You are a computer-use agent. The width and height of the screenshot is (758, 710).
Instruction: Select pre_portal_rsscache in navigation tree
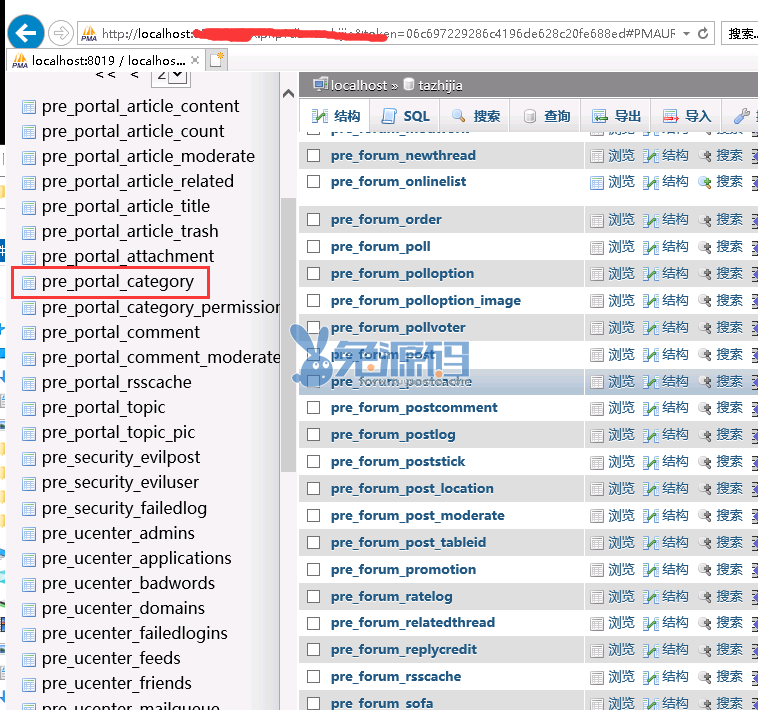[x=117, y=383]
